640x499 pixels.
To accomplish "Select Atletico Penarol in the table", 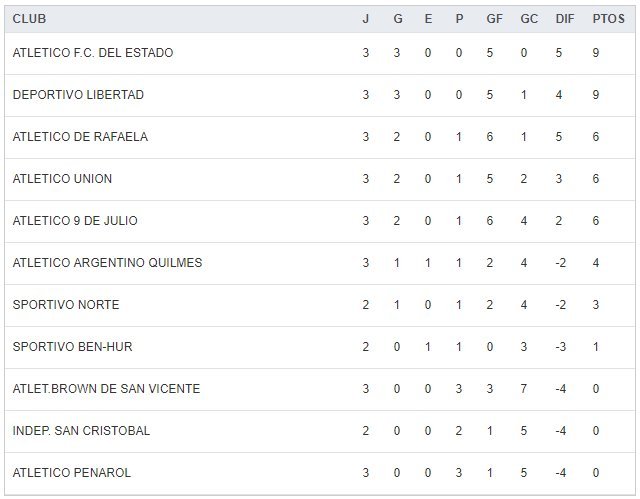I will coord(72,473).
